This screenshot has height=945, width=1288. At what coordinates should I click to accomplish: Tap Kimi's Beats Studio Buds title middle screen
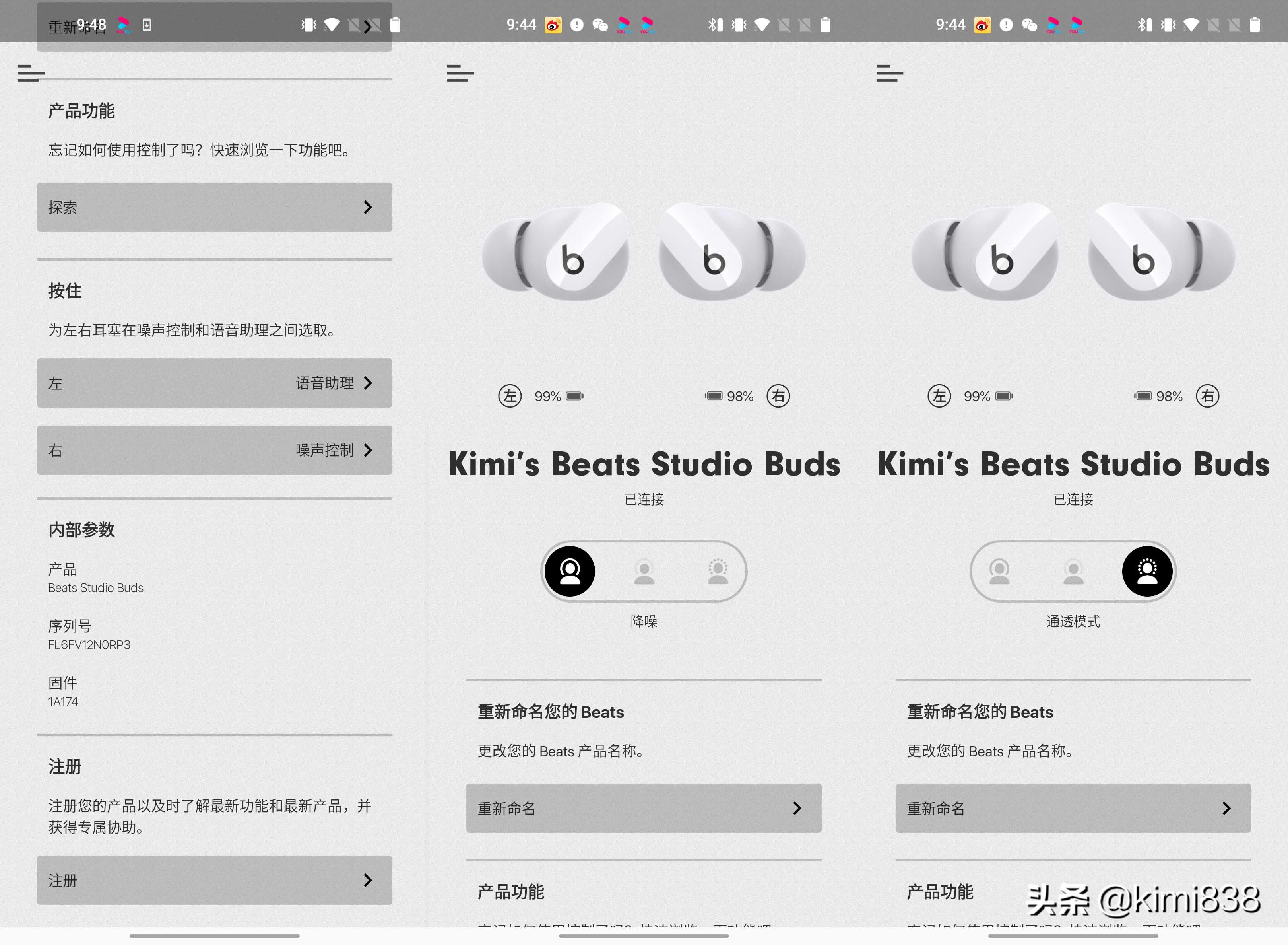(644, 463)
